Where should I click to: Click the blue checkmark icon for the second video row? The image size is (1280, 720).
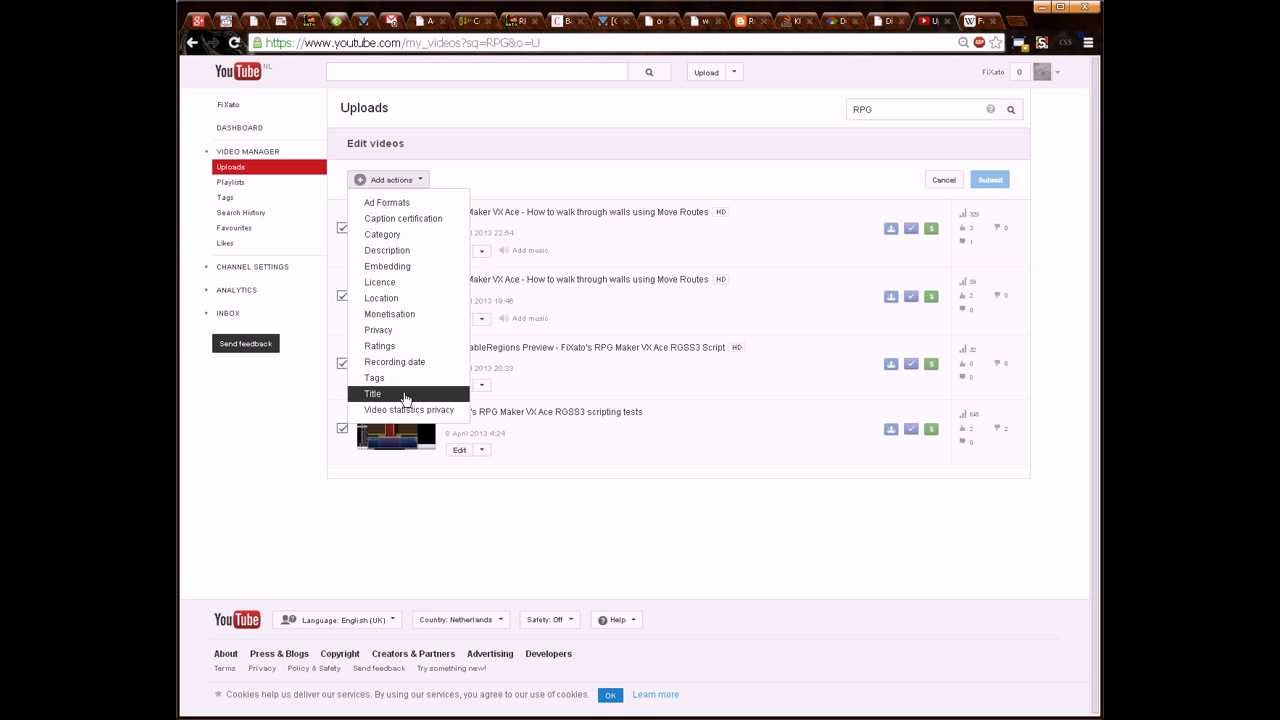[x=911, y=296]
